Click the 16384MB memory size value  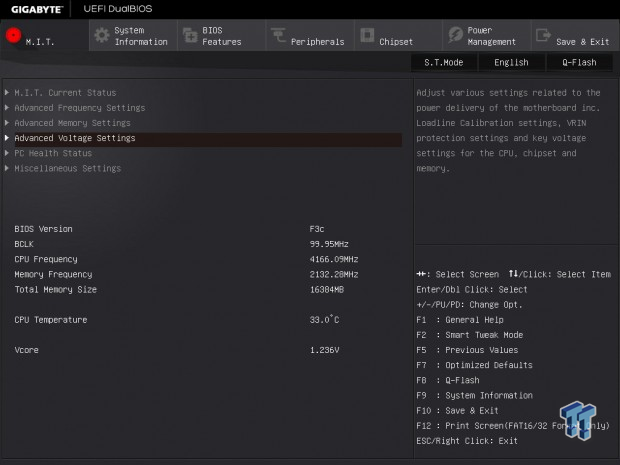coord(327,289)
